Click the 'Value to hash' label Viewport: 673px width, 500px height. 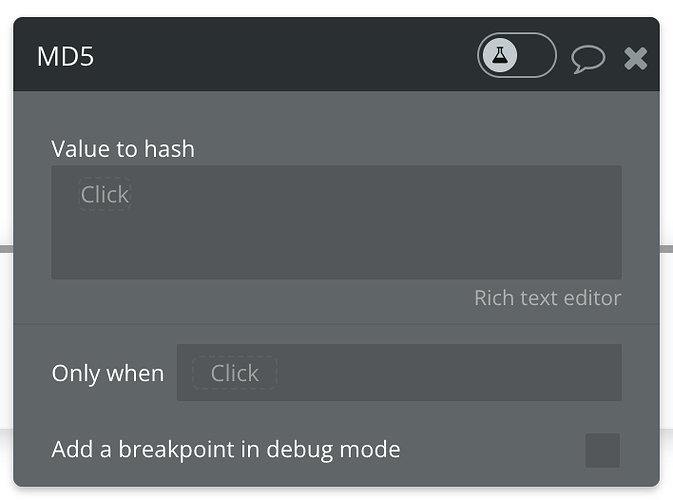click(123, 149)
